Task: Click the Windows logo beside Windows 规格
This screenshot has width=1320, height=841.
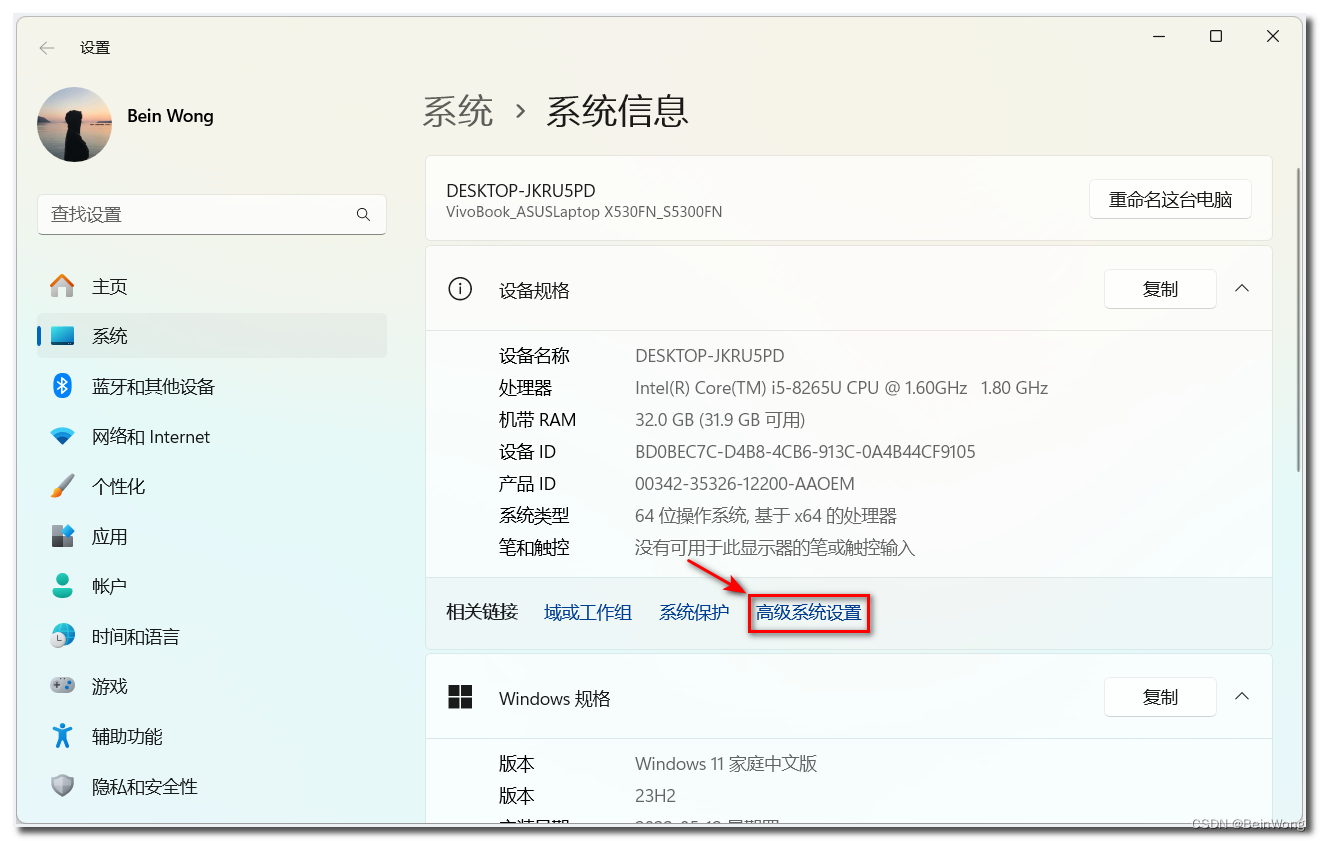Action: click(x=460, y=698)
